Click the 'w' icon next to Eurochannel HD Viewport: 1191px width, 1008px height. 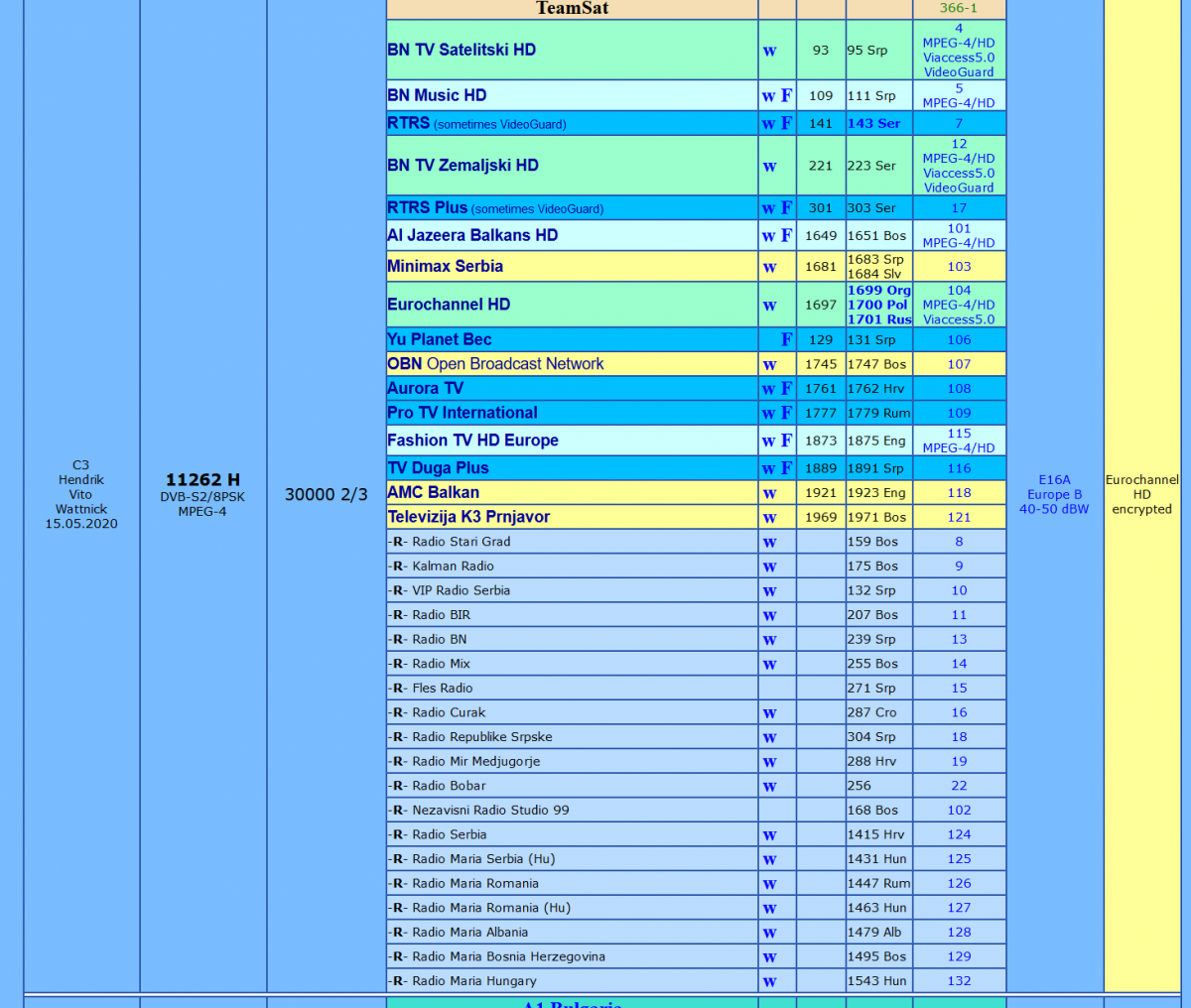[769, 307]
